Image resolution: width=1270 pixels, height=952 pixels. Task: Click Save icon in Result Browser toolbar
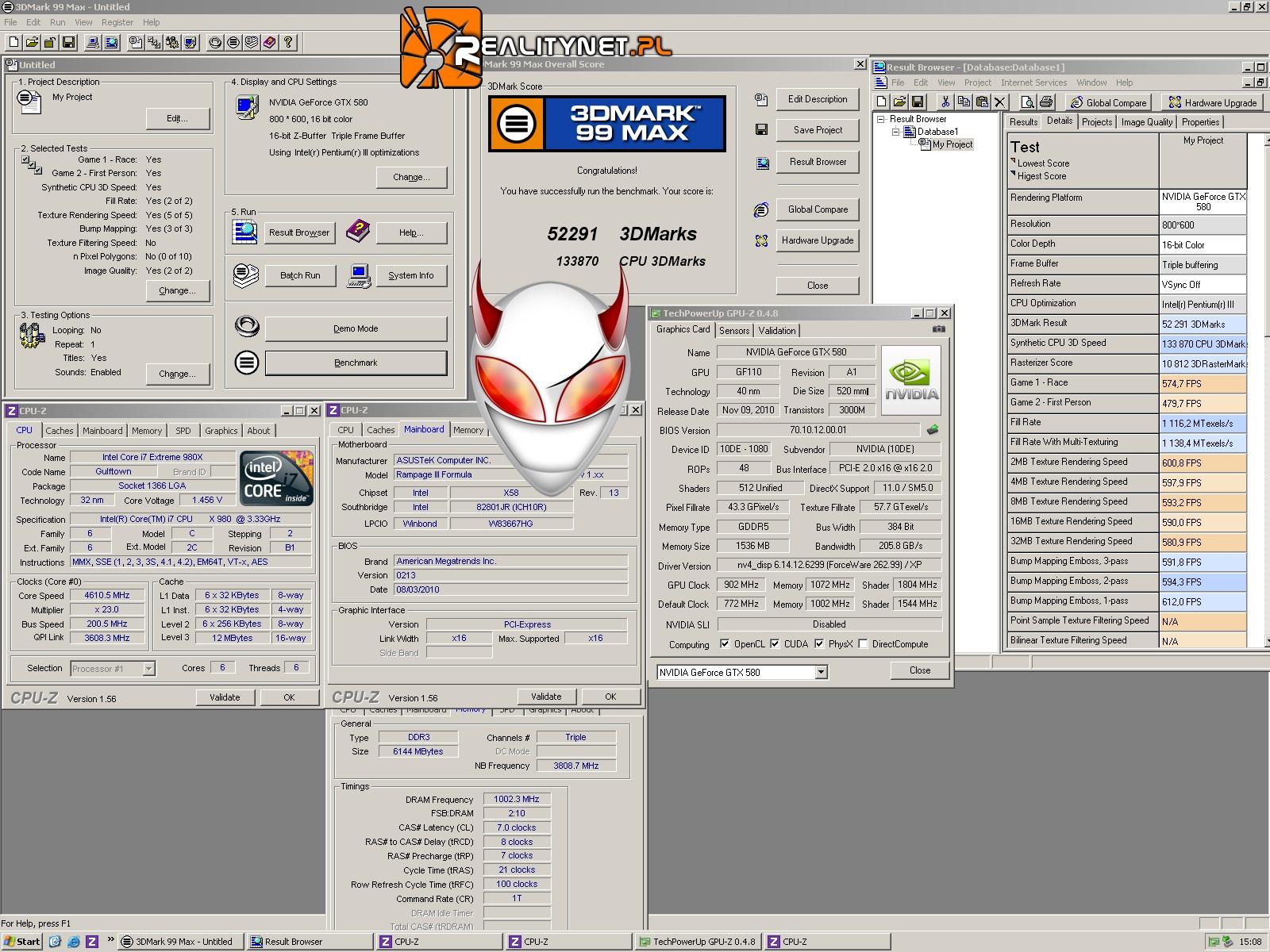[918, 102]
